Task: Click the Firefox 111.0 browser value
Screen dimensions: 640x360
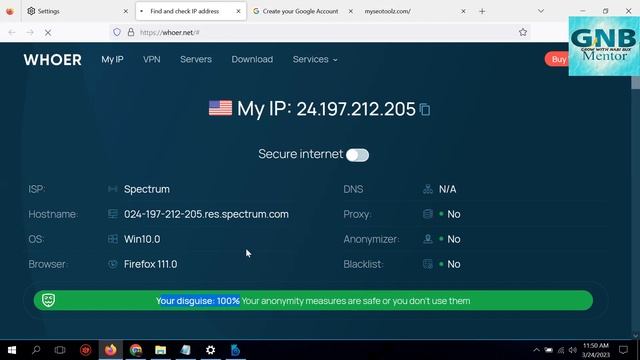Action: point(151,264)
